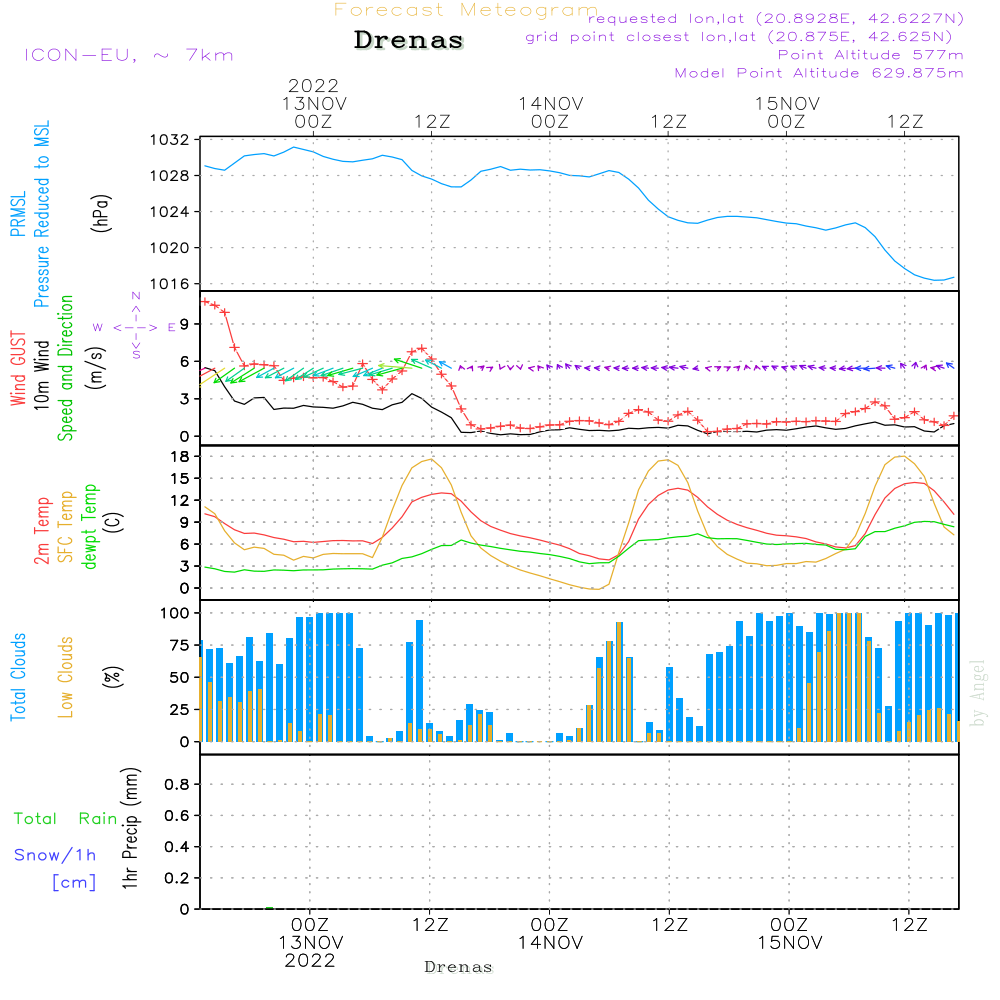The image size is (1000, 1000).
Task: Click the top '13NOV 00Z' time marker
Action: [x=314, y=112]
